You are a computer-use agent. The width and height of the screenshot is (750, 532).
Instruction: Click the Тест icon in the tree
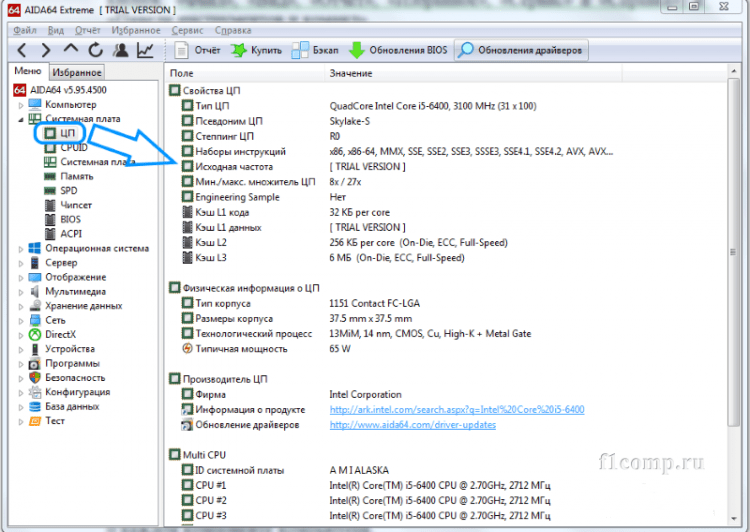click(x=34, y=421)
